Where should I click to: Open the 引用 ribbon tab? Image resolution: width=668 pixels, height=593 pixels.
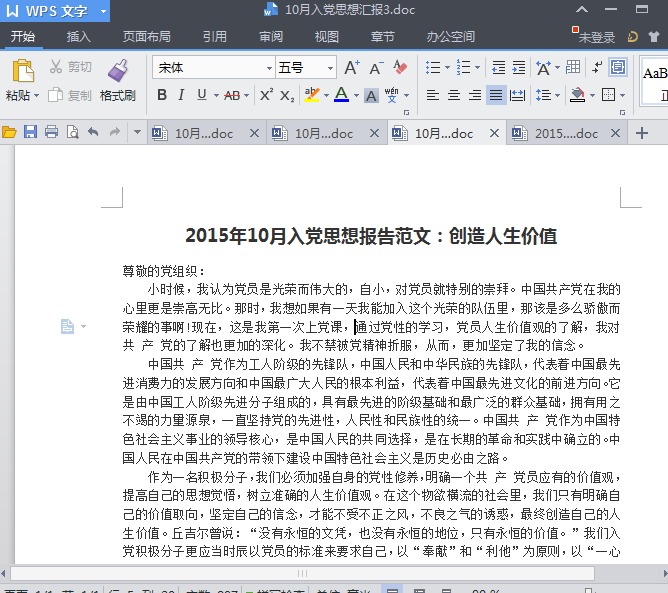coord(215,37)
